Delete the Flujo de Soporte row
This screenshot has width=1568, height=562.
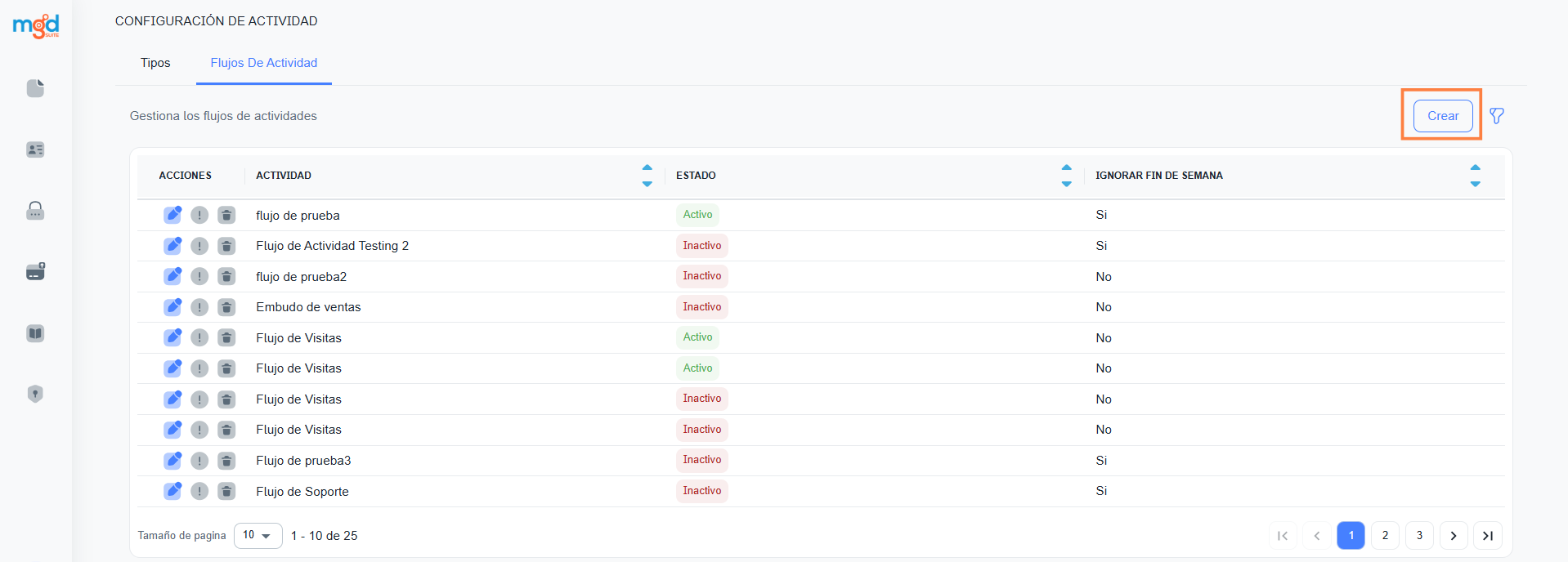click(226, 491)
